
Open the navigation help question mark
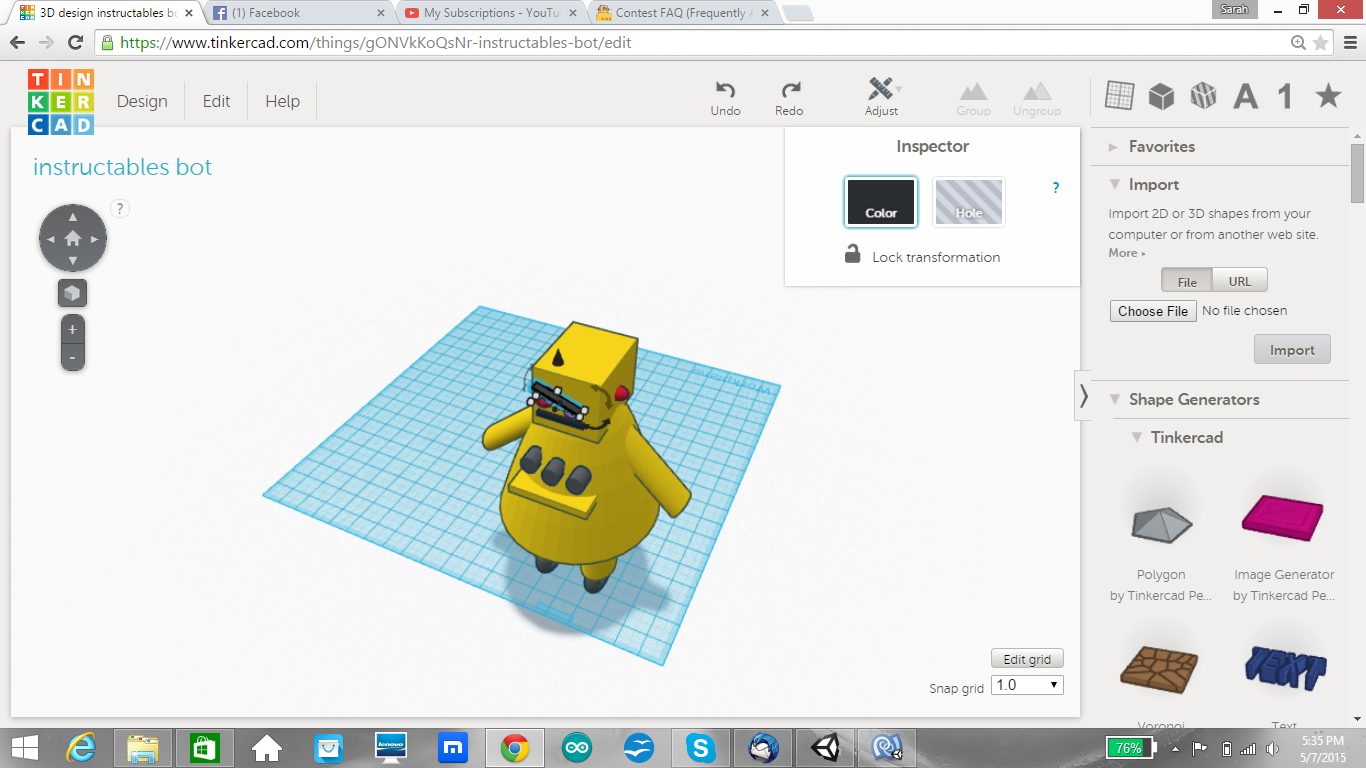pos(120,208)
